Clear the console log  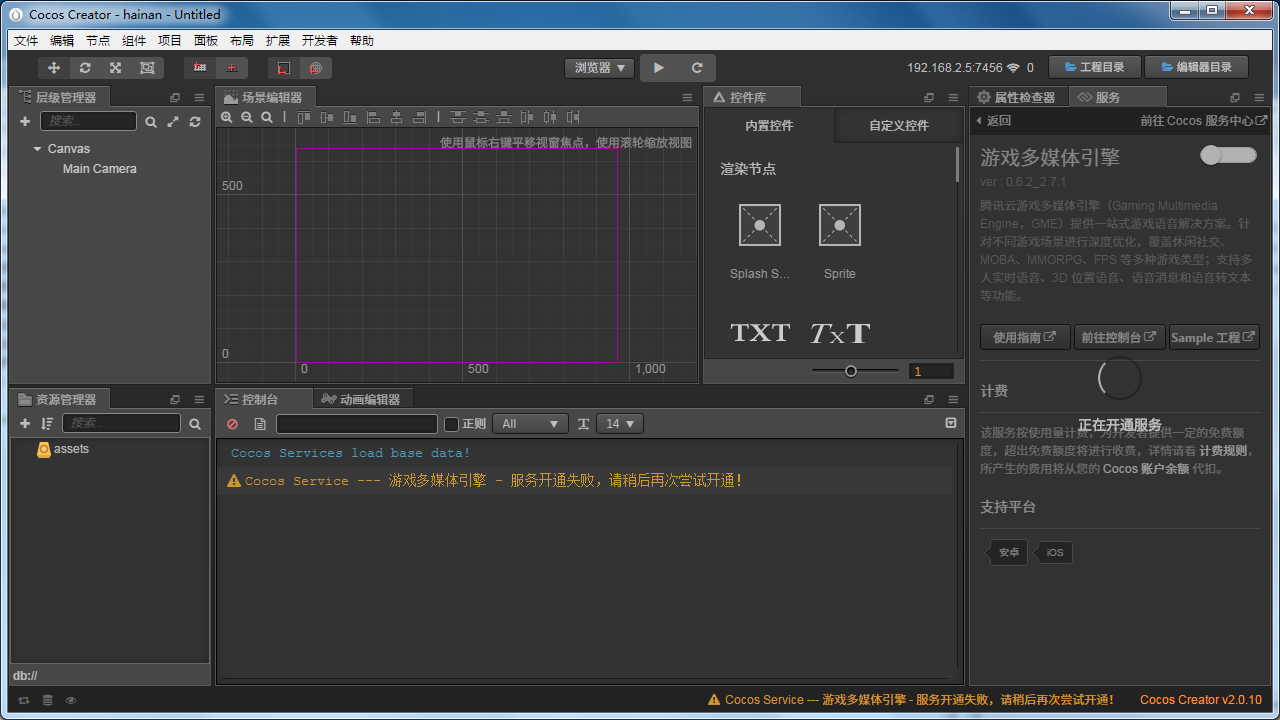(x=233, y=424)
